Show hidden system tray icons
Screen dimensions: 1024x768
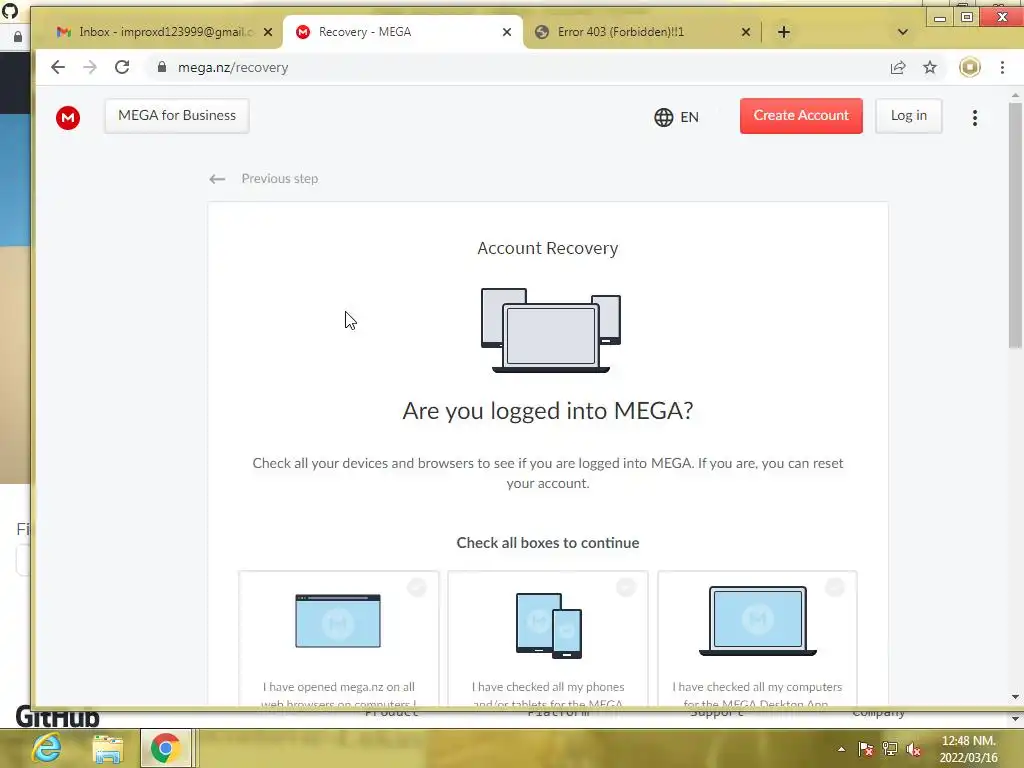coord(841,749)
